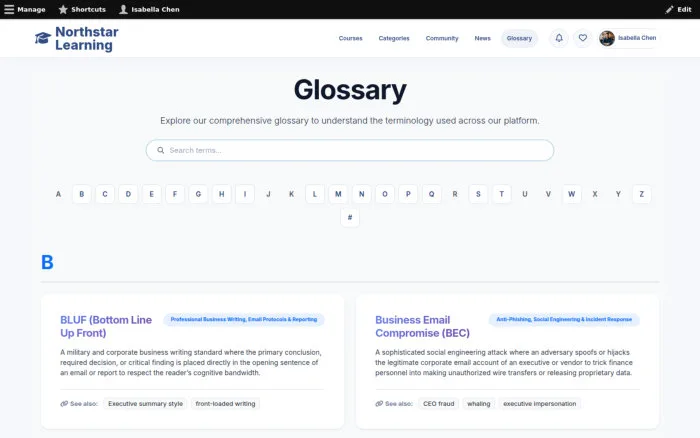Jump to letter G in alphabet
The width and height of the screenshot is (700, 438).
pyautogui.click(x=198, y=194)
